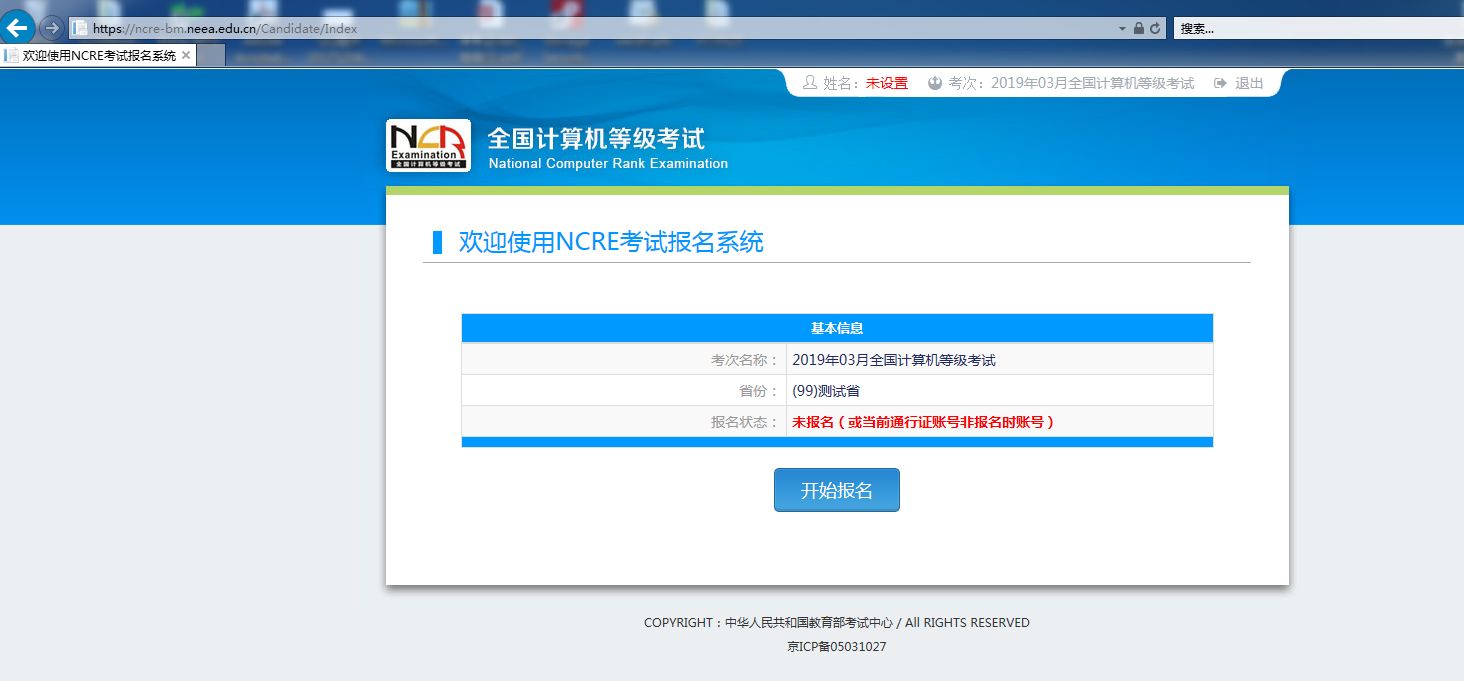Open a new tab via the blank tab button
Viewport: 1464px width, 681px height.
(210, 56)
